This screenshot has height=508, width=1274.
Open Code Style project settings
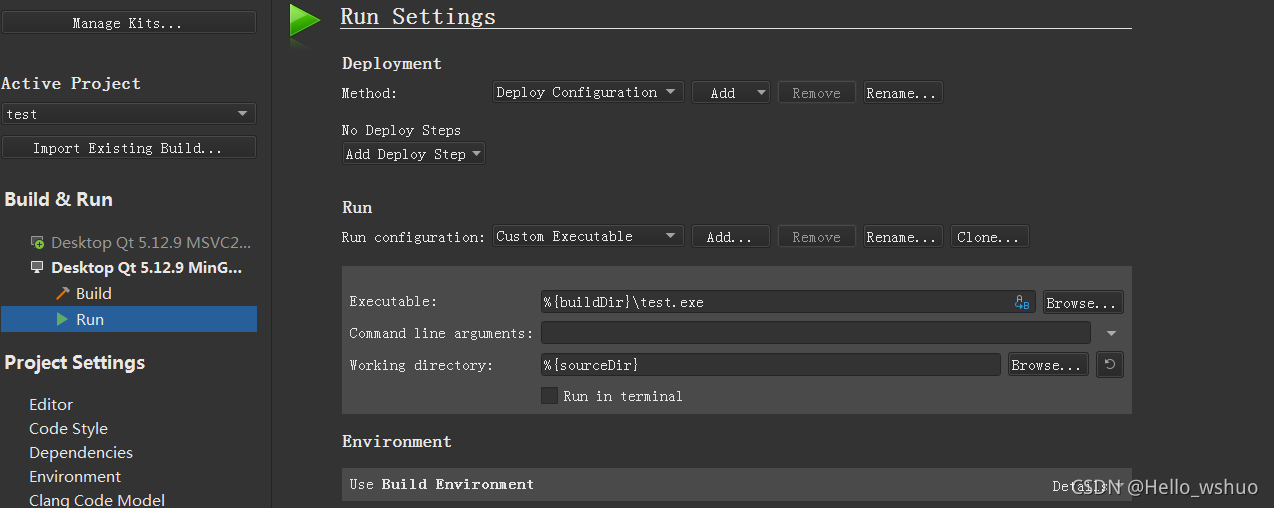tap(68, 428)
